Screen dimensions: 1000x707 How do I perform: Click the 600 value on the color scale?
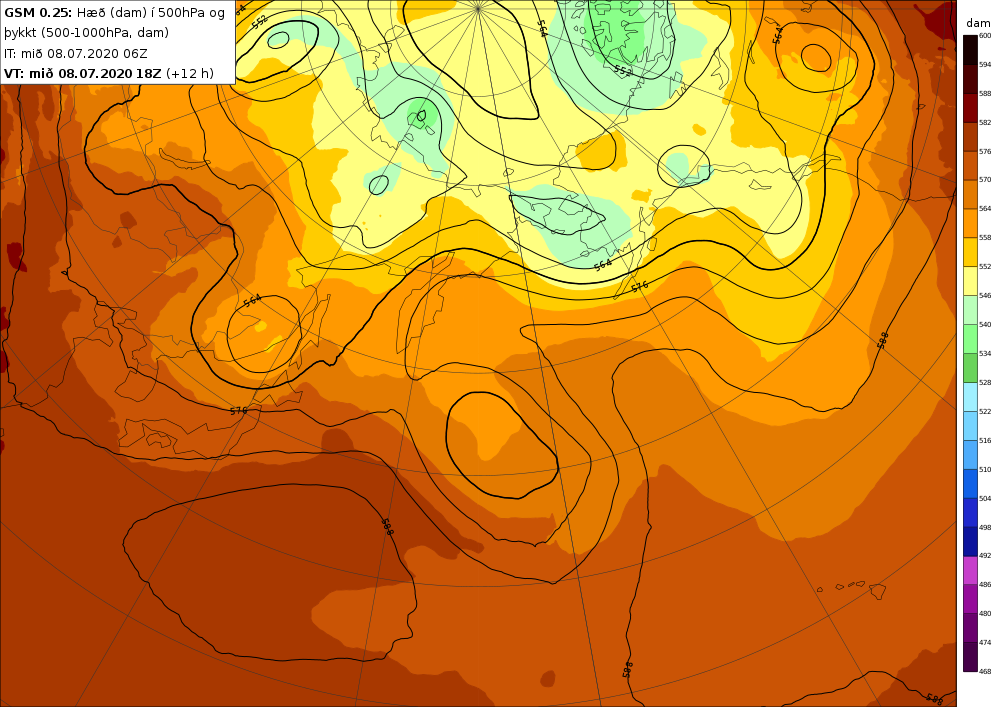pyautogui.click(x=985, y=36)
